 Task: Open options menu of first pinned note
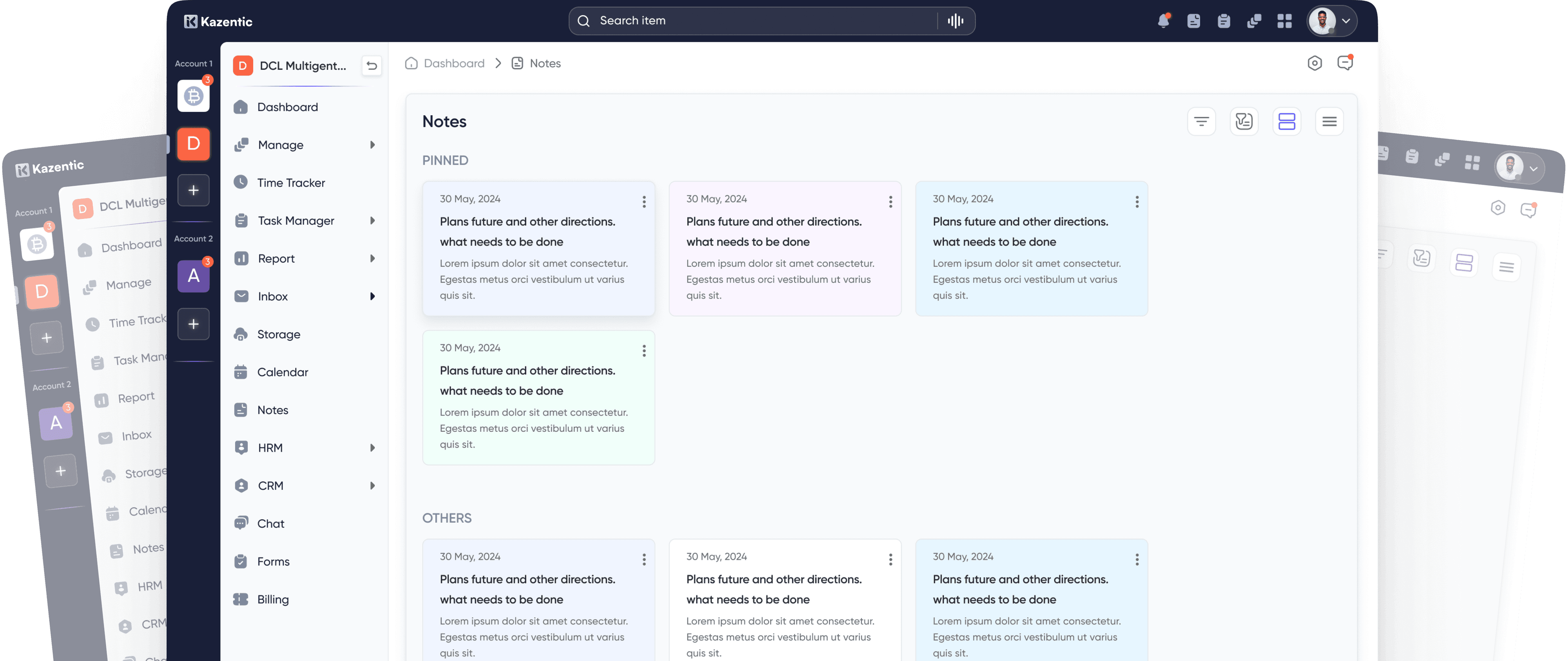(x=644, y=202)
